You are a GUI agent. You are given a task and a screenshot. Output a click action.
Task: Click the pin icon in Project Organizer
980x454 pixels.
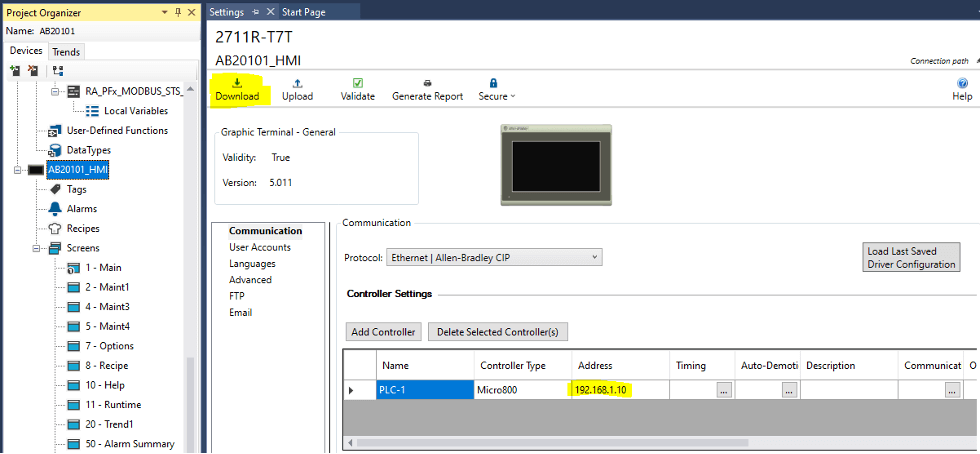(178, 13)
